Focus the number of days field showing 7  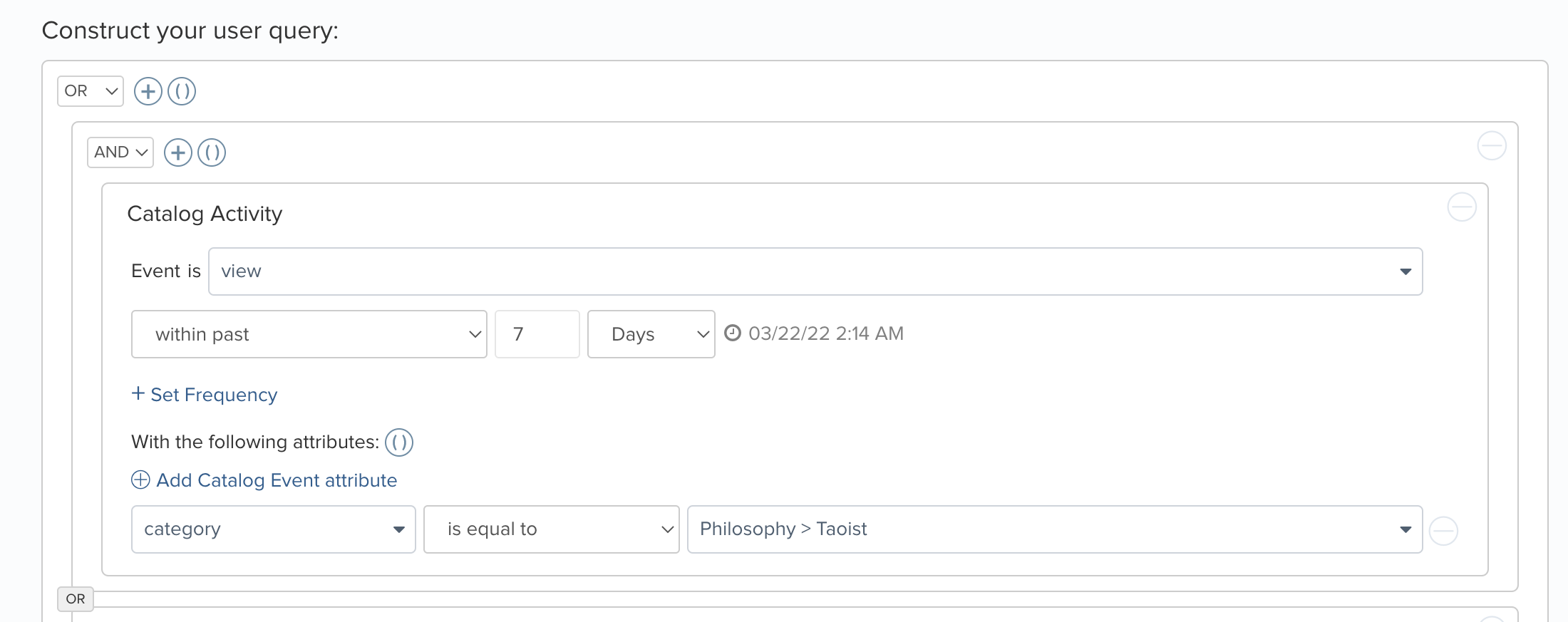[x=537, y=334]
